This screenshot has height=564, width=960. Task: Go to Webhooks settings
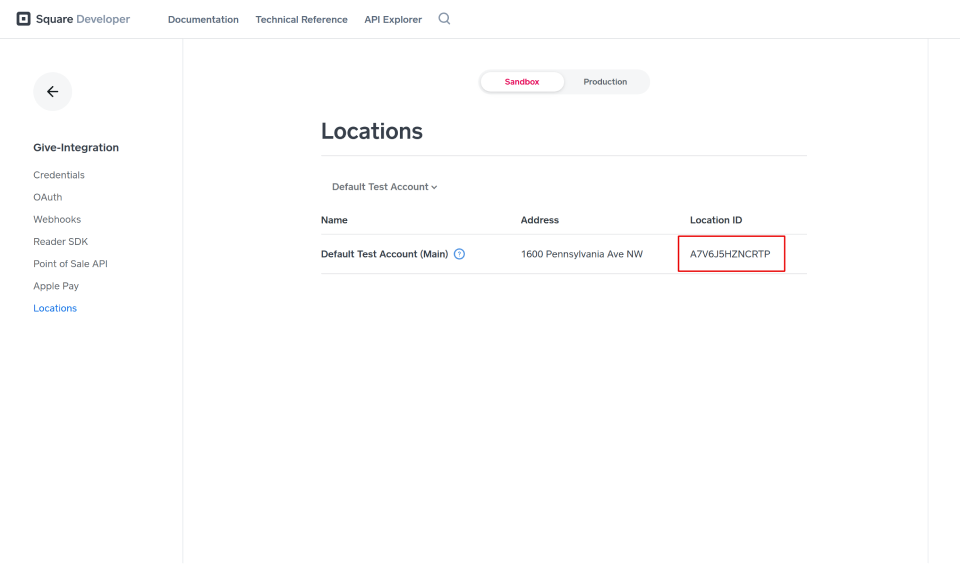tap(57, 219)
